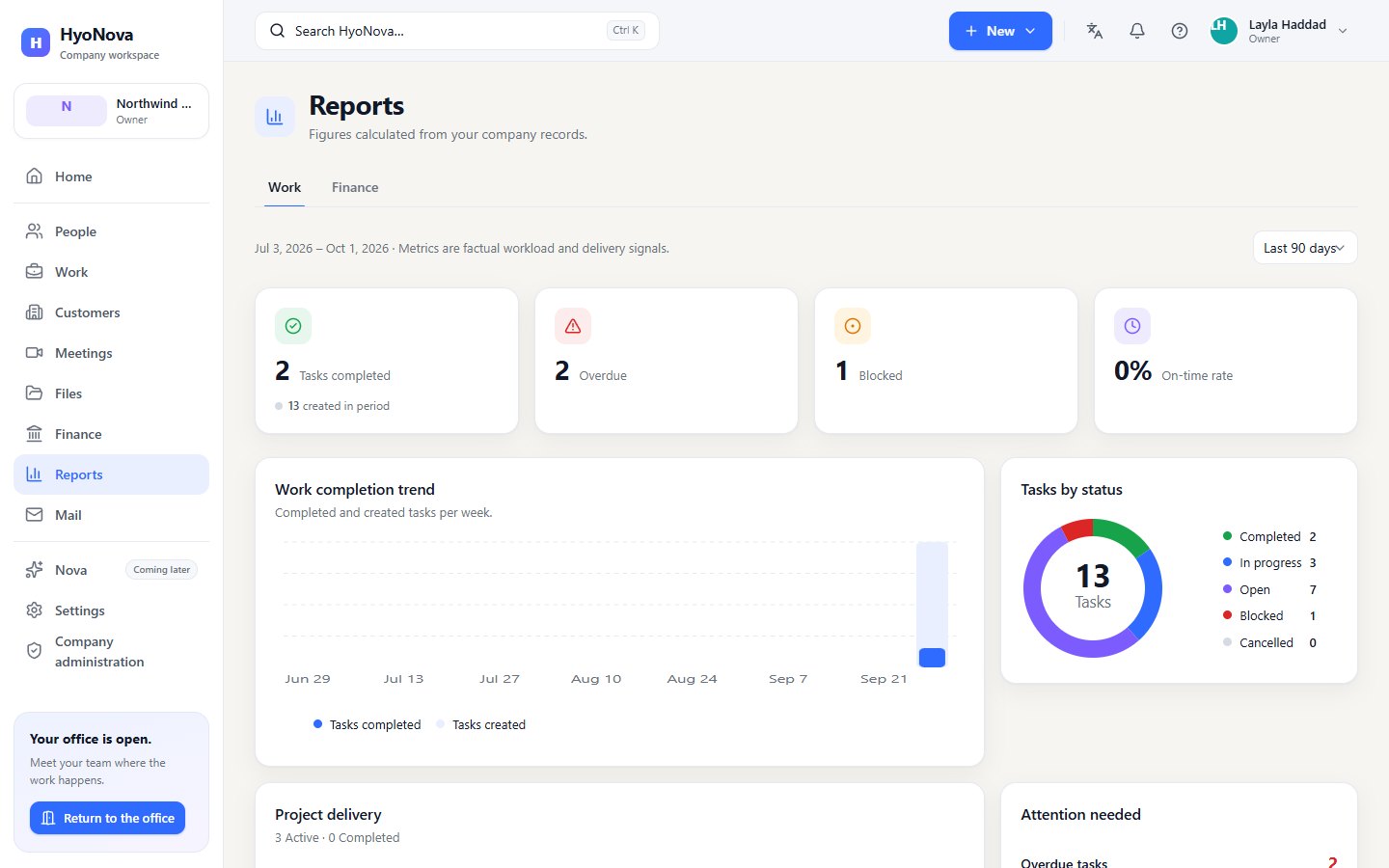
Task: Click the On-time rate clock icon
Action: pos(1132,326)
